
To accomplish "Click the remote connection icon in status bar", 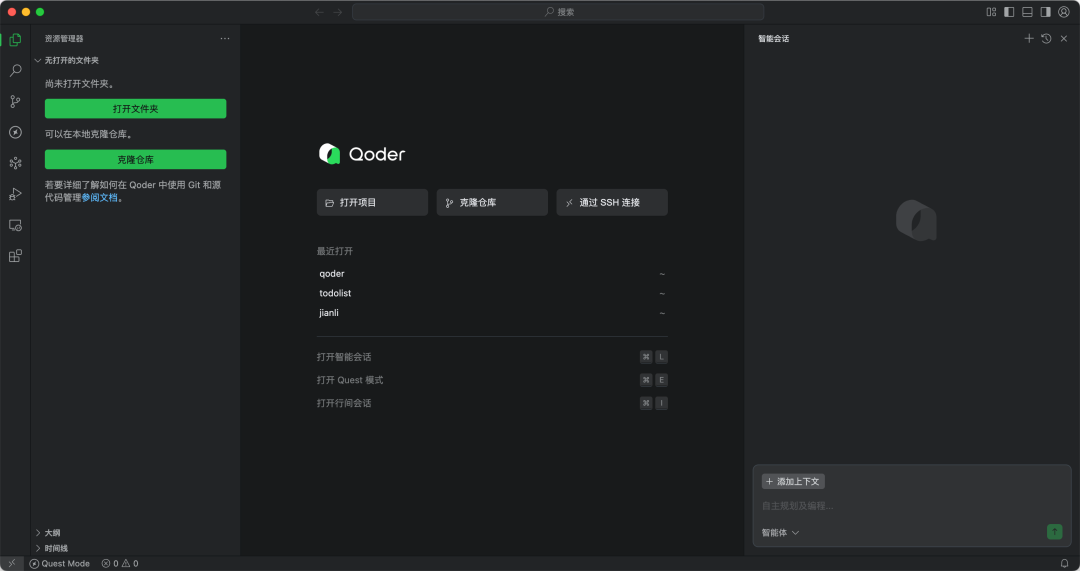I will [x=12, y=563].
